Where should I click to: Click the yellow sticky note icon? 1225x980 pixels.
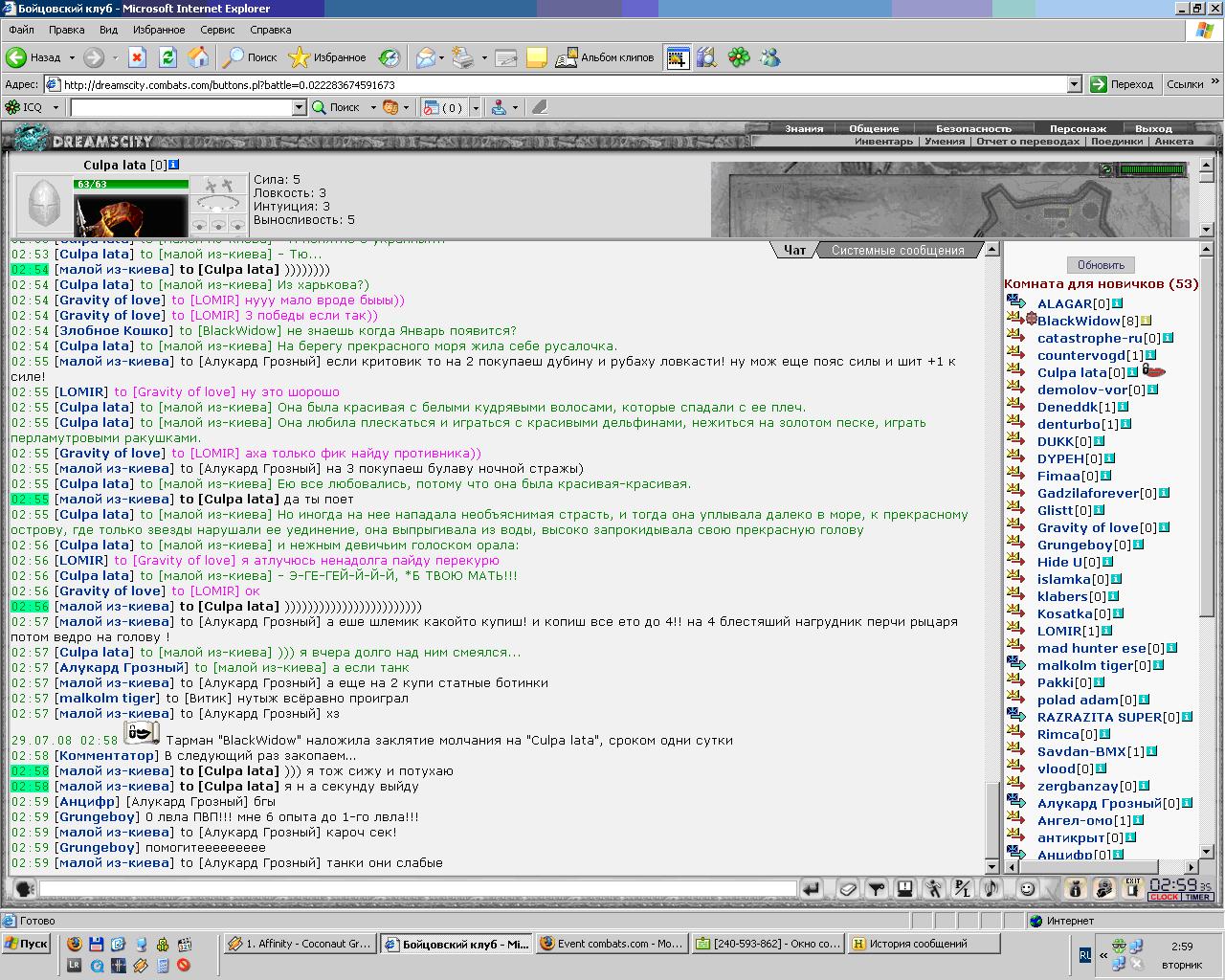click(x=537, y=57)
